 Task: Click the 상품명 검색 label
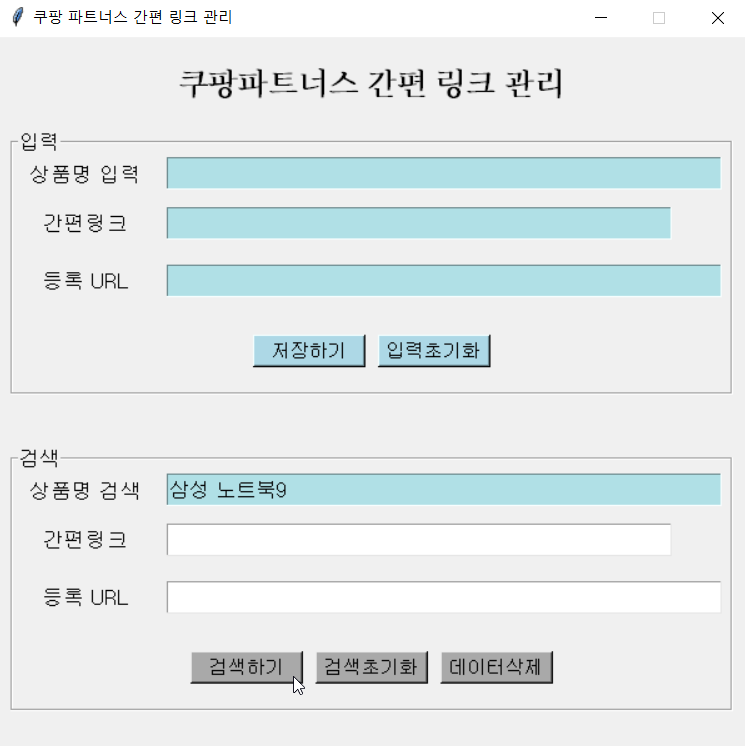(x=84, y=490)
